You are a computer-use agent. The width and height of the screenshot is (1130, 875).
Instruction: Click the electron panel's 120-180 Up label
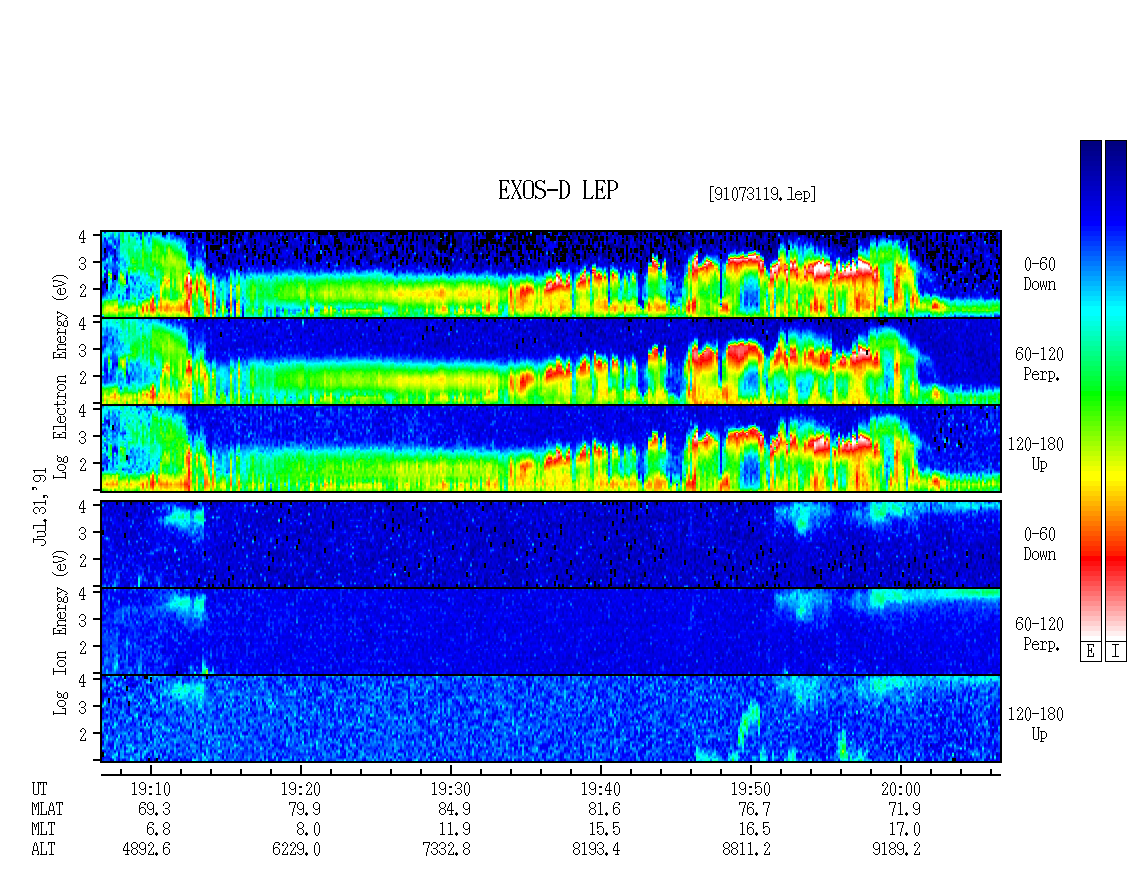[1036, 454]
